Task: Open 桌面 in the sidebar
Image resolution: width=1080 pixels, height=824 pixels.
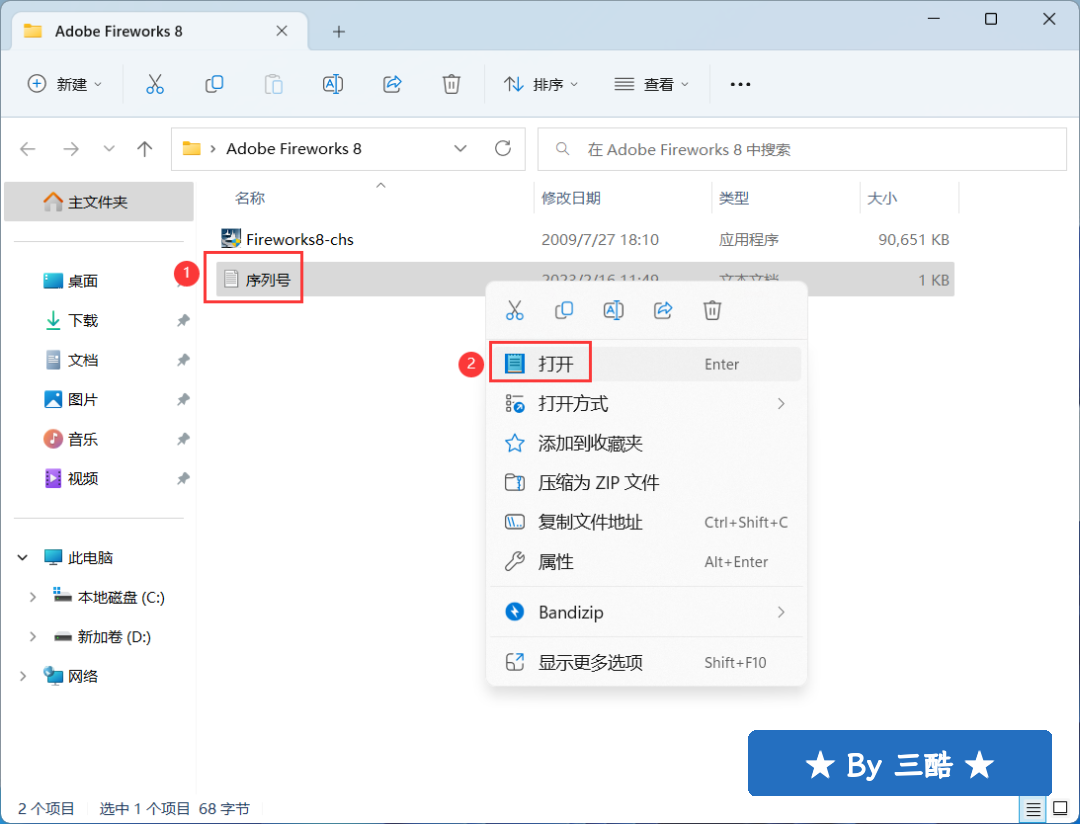Action: 83,281
